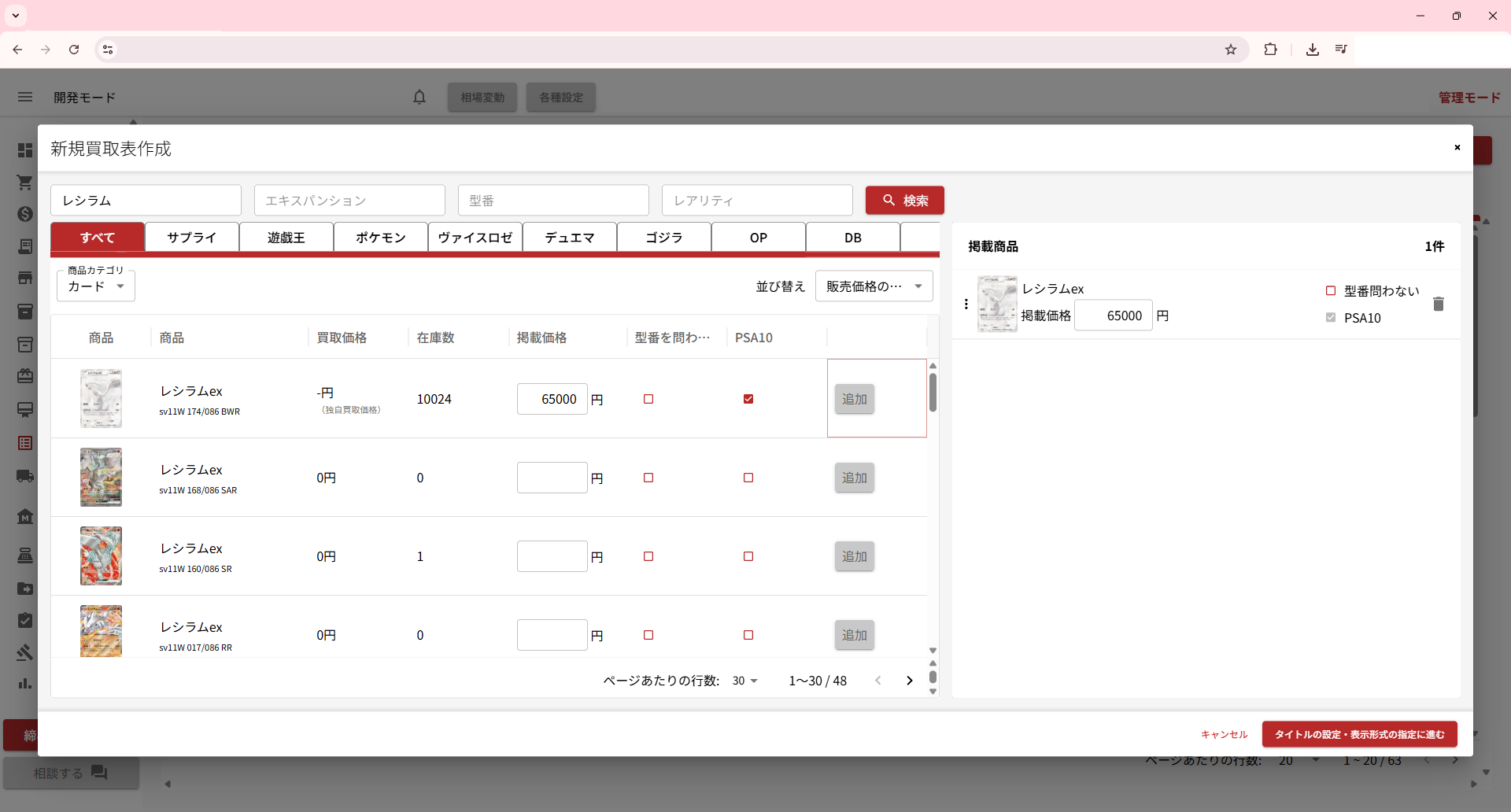This screenshot has height=812, width=1511.
Task: Open the three-dot menu beside listed レシラムex
Action: click(x=966, y=304)
